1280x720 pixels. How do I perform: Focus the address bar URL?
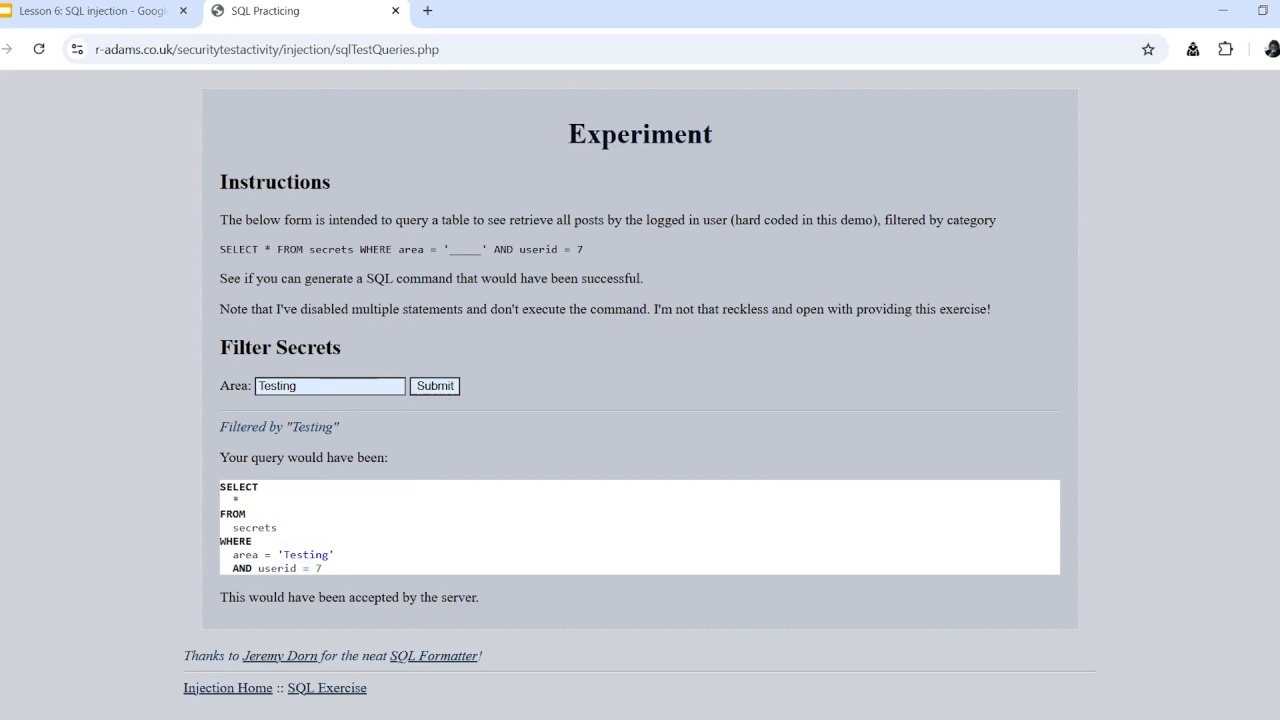[267, 49]
